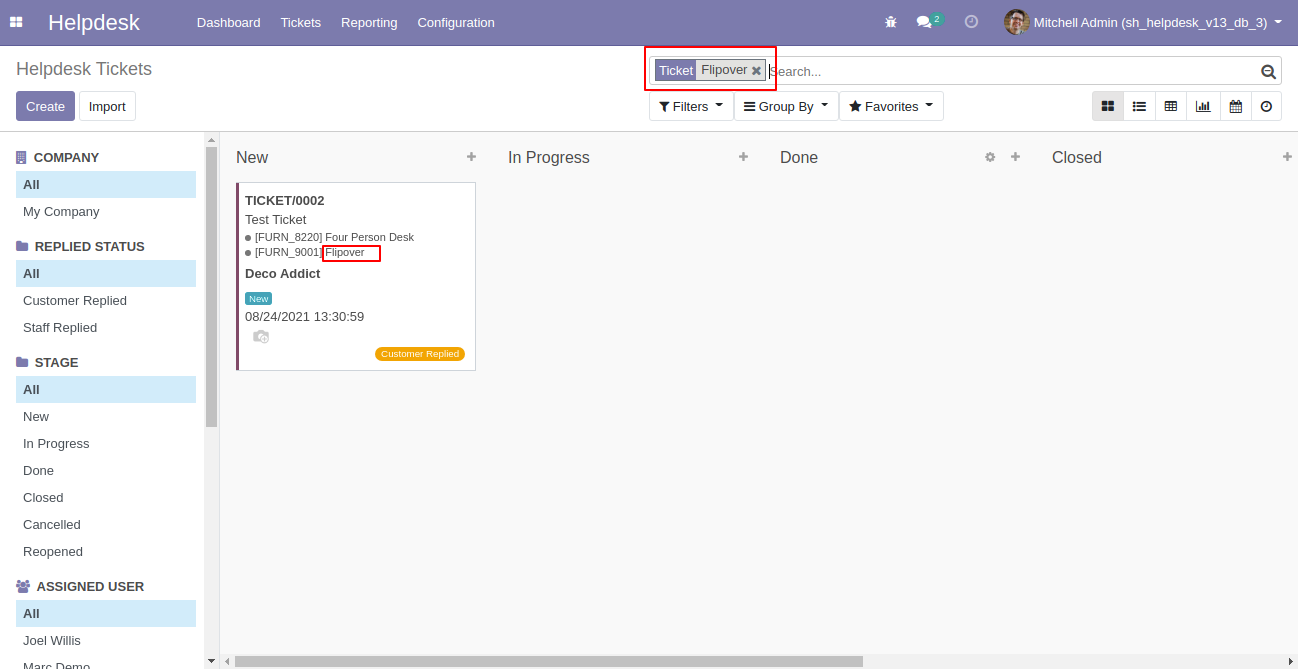
Task: Click Mitchell Admin avatar picture
Action: click(1017, 22)
